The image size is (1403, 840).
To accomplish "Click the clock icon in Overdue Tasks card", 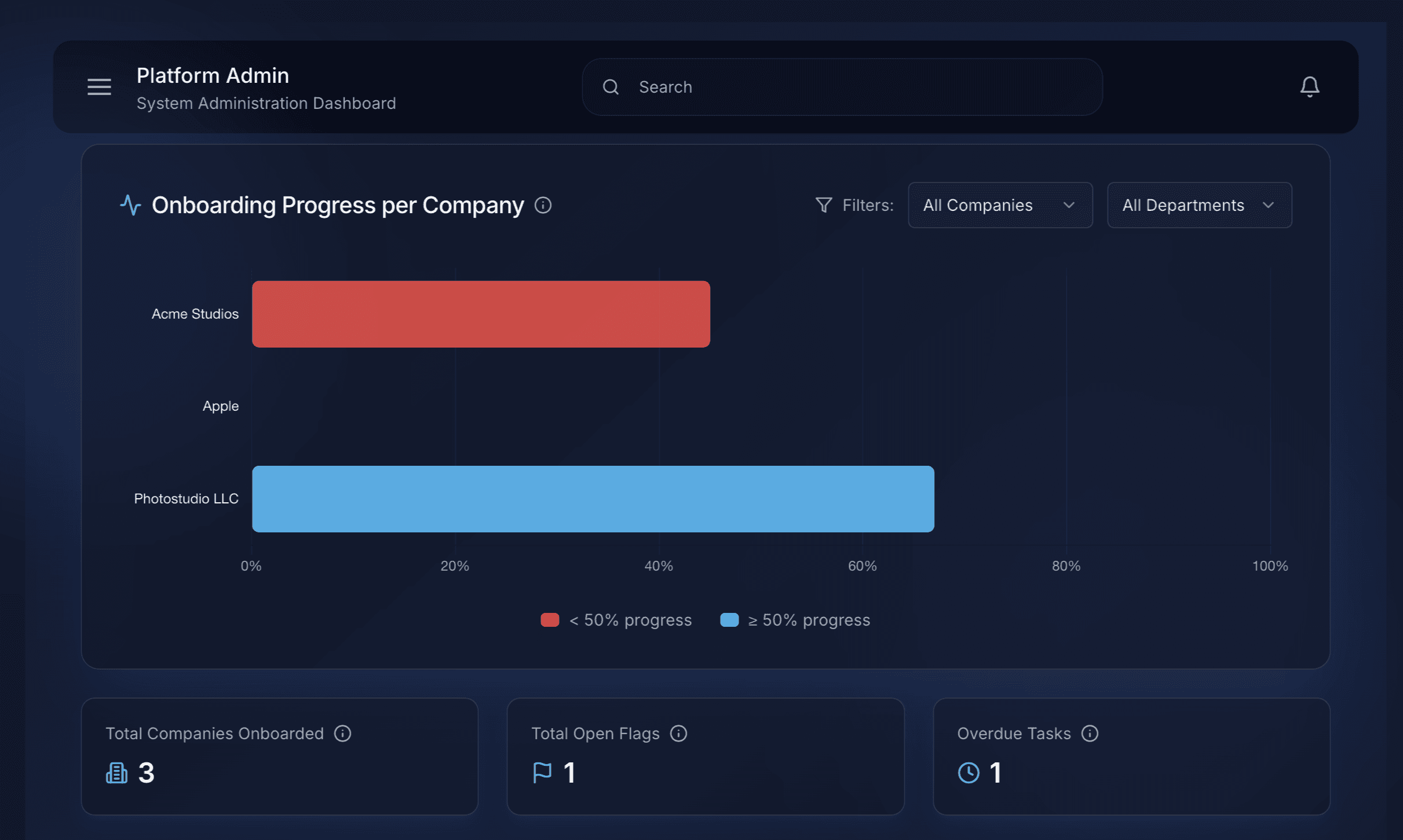I will 969,773.
